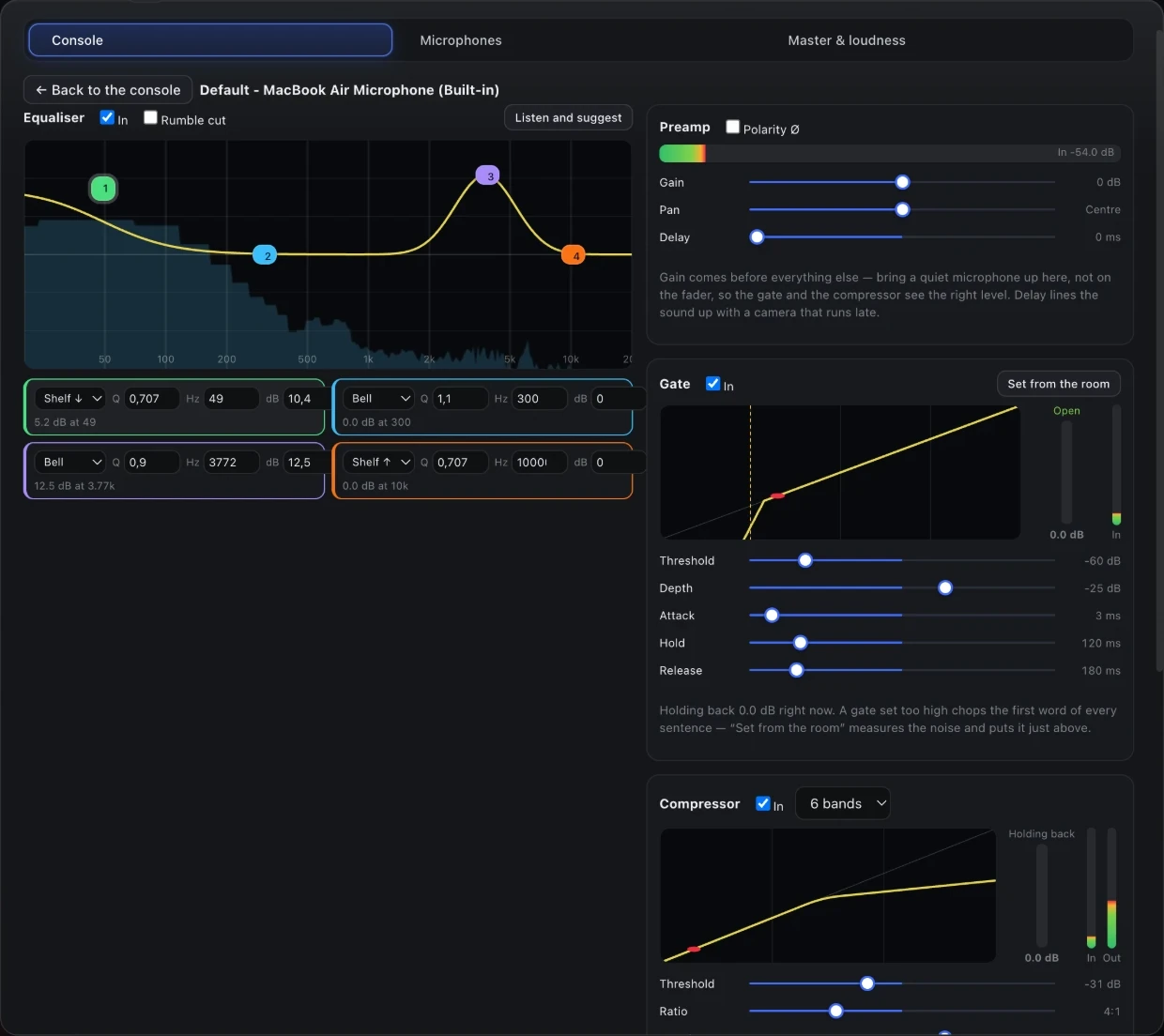Click the 'In -54.0 dB' level readout
1164x1036 pixels.
tap(1085, 152)
